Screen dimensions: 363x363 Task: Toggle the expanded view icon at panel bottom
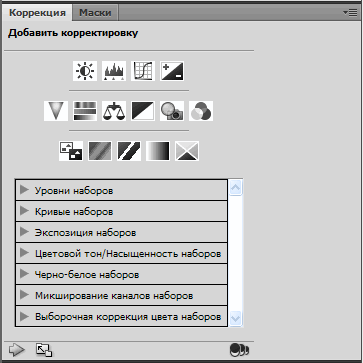point(44,350)
